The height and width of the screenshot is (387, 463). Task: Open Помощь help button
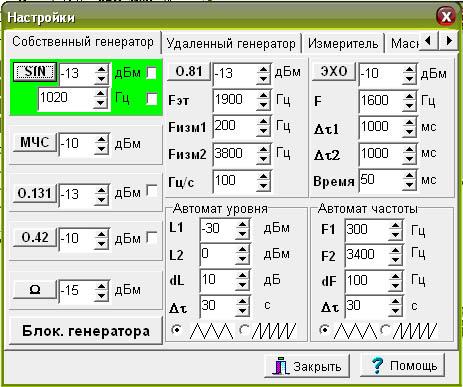(x=403, y=366)
